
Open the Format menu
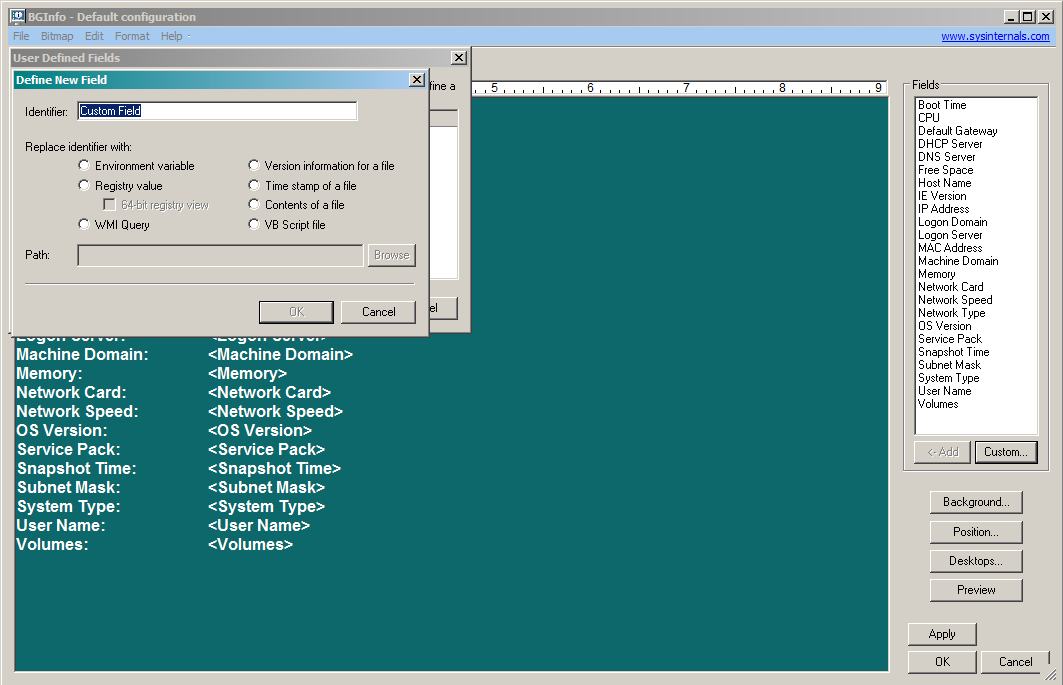131,35
